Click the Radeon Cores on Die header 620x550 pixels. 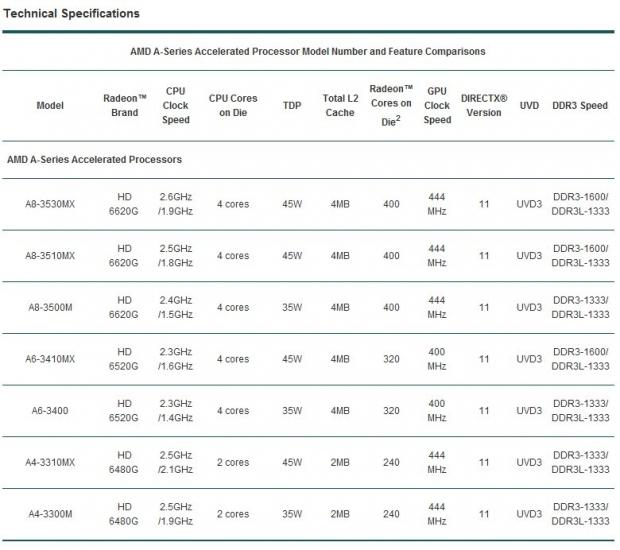tap(391, 105)
